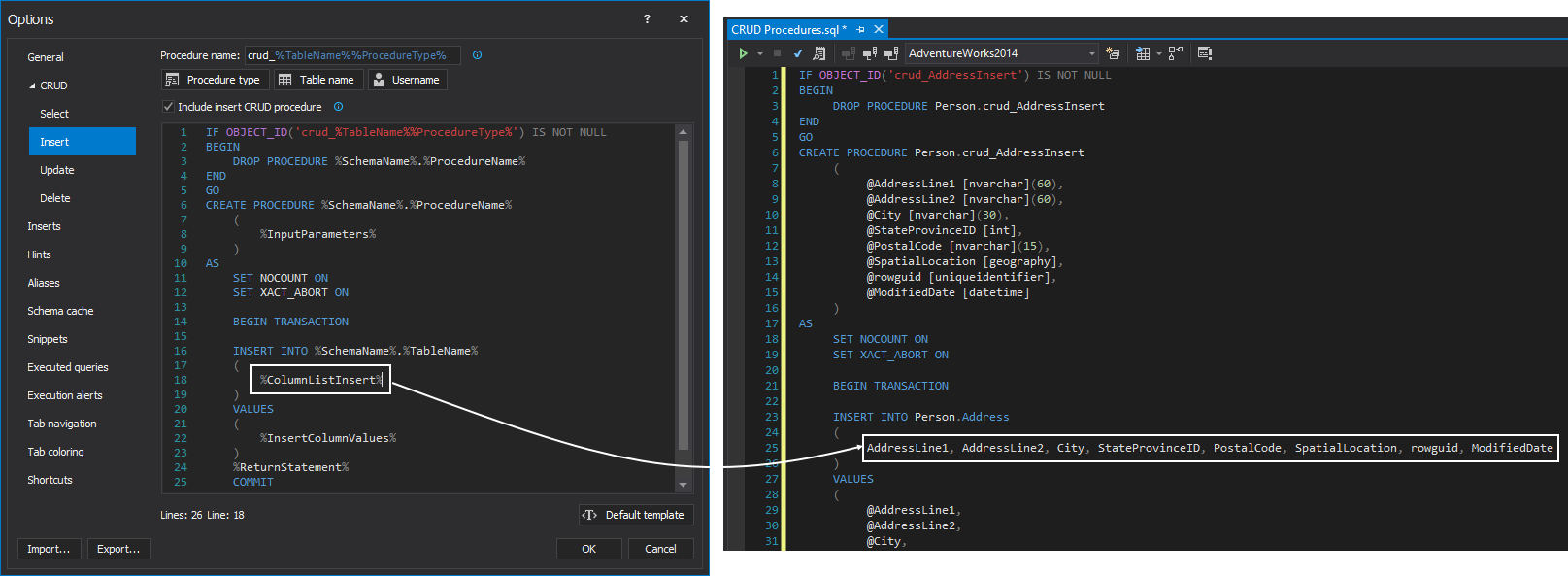The width and height of the screenshot is (1568, 576).
Task: Open the dropdown arrow next to Execute
Action: click(x=760, y=53)
